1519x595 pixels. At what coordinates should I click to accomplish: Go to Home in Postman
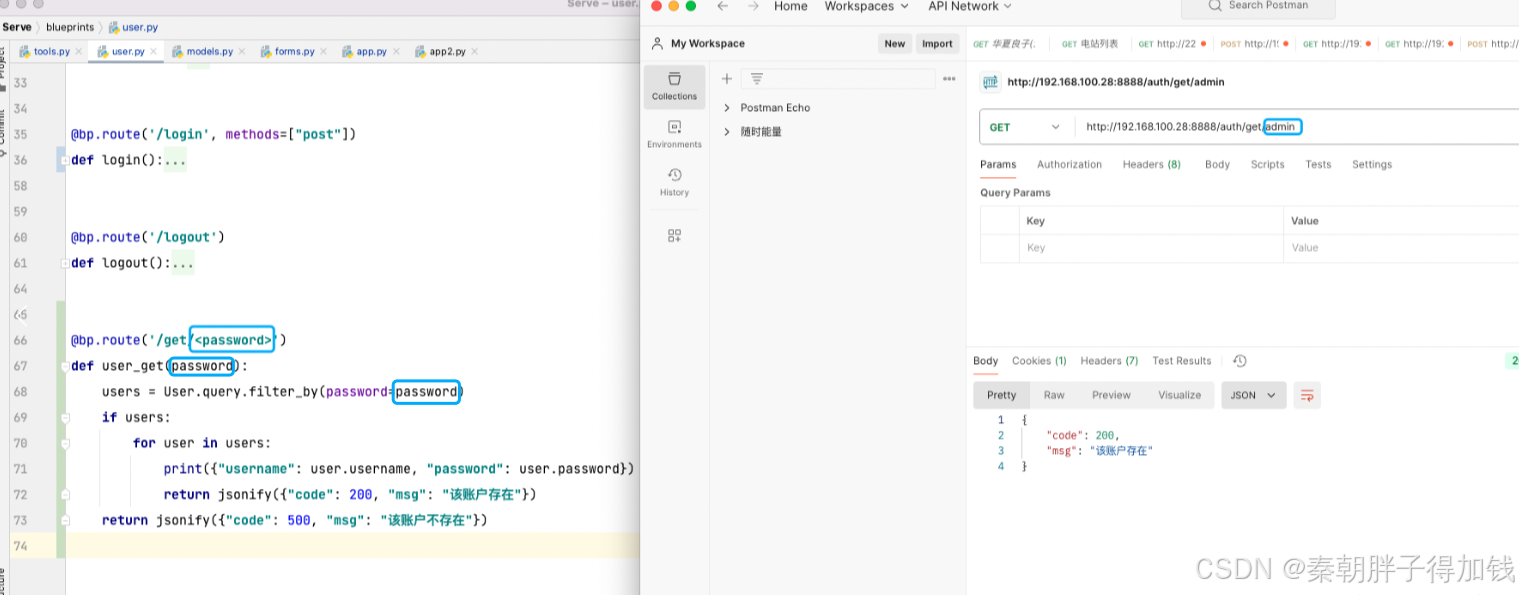coord(790,6)
